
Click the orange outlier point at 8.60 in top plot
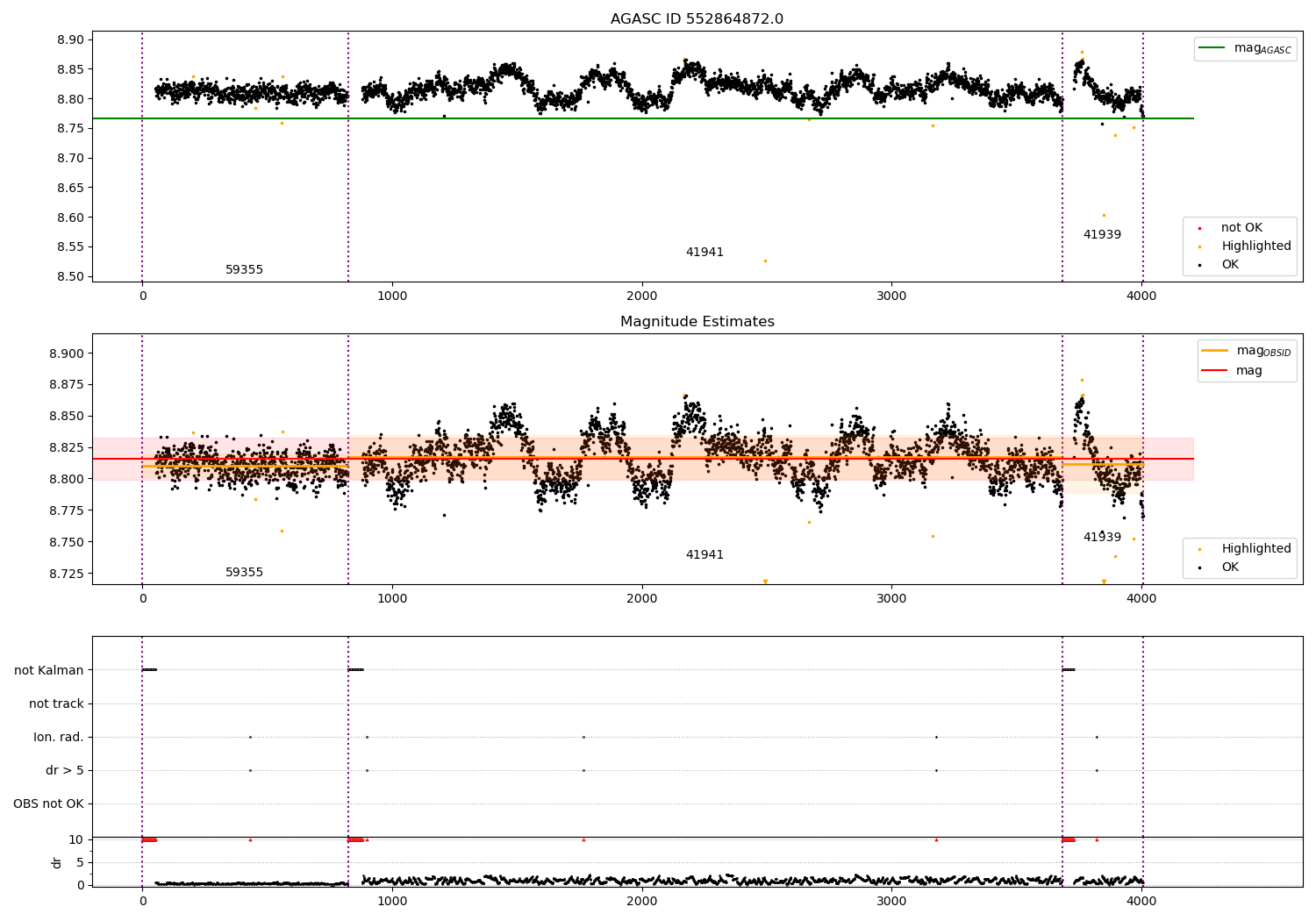[x=1104, y=216]
